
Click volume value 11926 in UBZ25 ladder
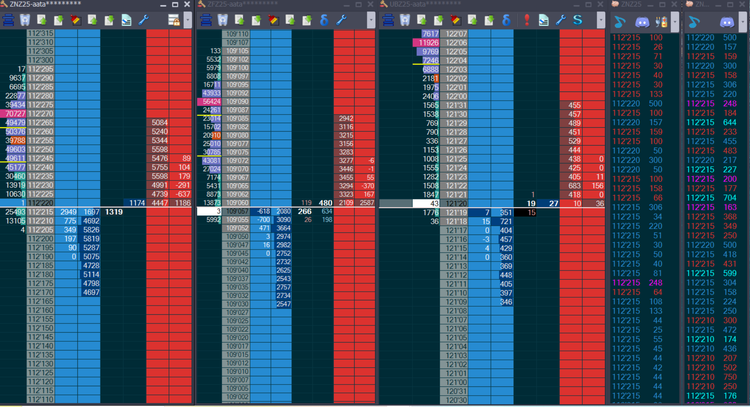point(426,43)
